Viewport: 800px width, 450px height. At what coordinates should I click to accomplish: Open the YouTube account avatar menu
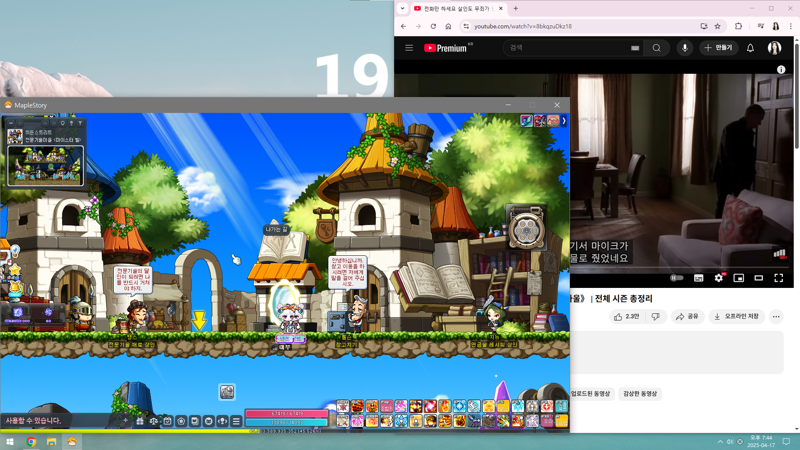tap(774, 48)
